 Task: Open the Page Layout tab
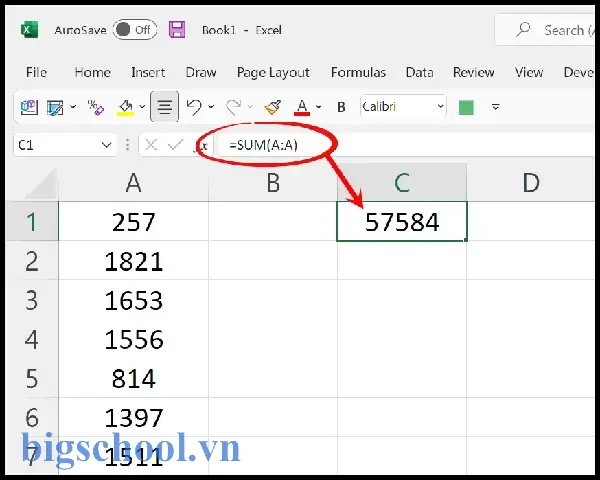(273, 72)
